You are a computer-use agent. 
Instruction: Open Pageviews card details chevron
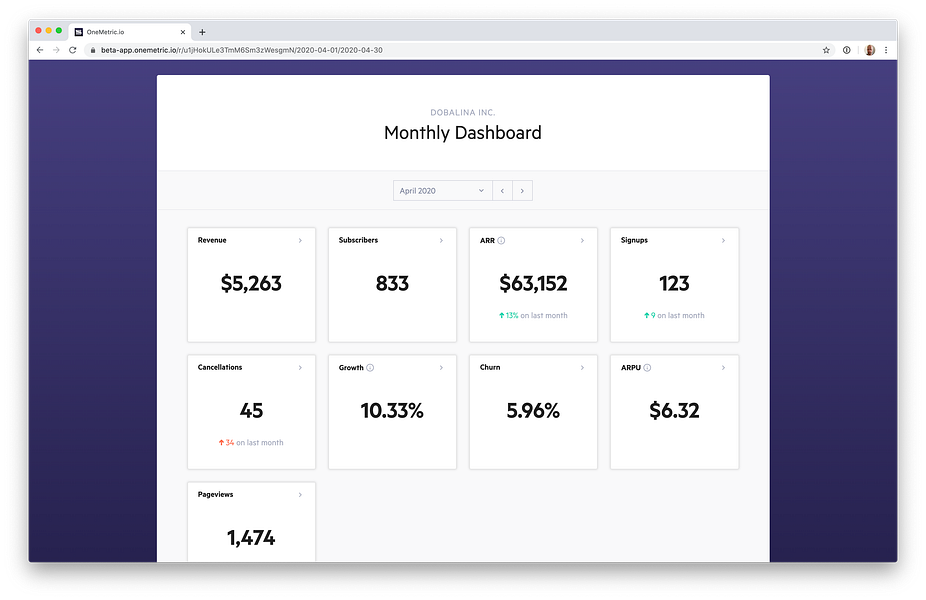(300, 494)
